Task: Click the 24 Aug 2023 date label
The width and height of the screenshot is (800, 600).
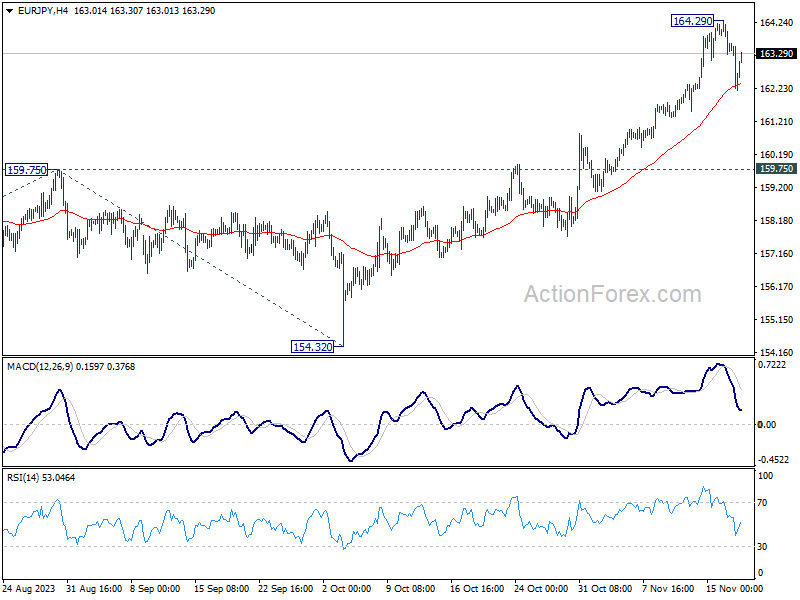Action: point(29,589)
